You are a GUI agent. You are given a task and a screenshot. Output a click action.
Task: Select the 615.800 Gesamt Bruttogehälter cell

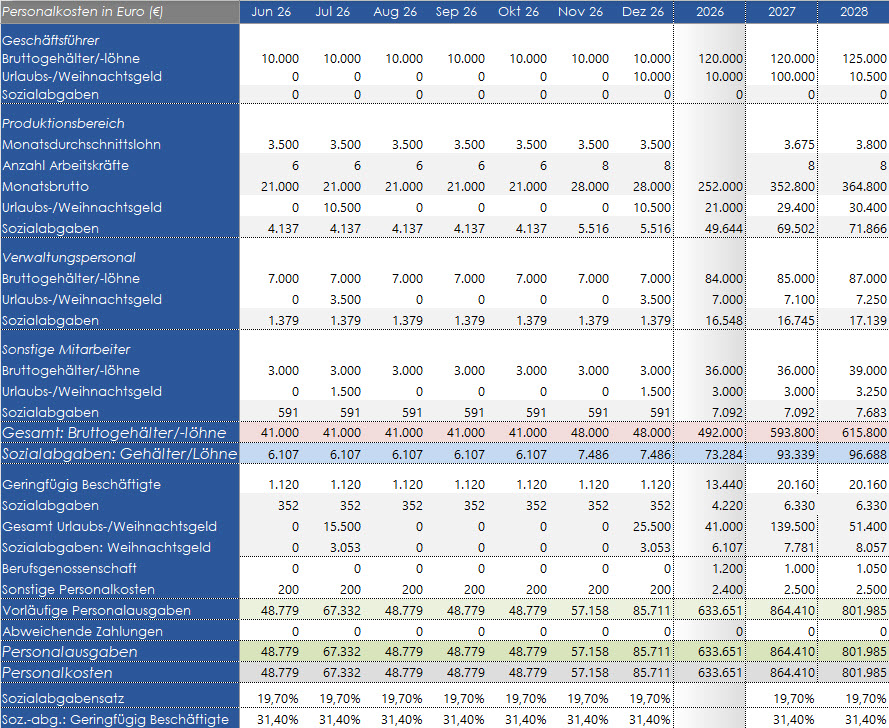(864, 433)
